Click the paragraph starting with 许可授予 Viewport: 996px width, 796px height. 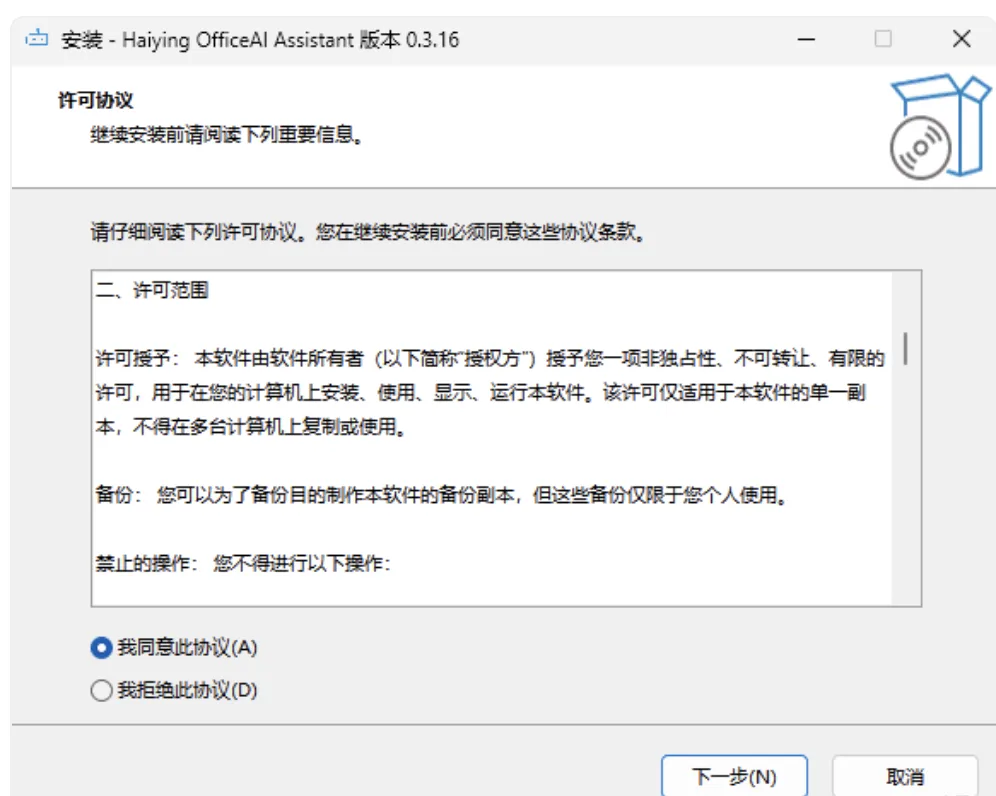click(x=490, y=393)
